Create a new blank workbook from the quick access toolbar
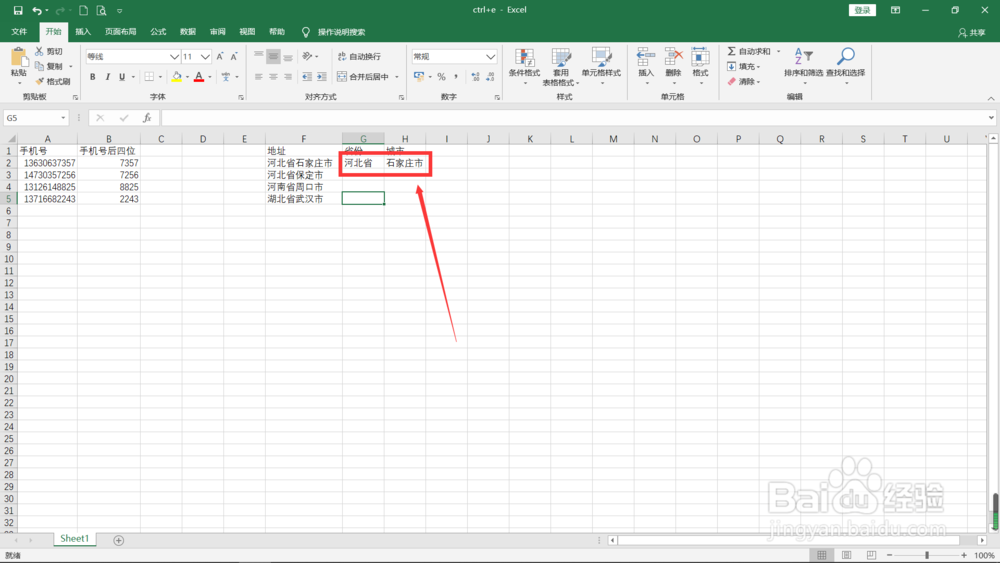 (84, 10)
